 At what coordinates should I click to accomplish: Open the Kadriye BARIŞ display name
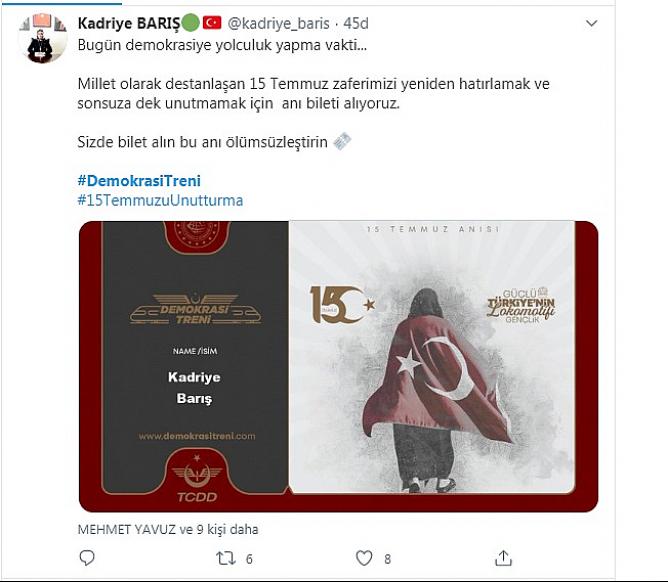pos(129,23)
